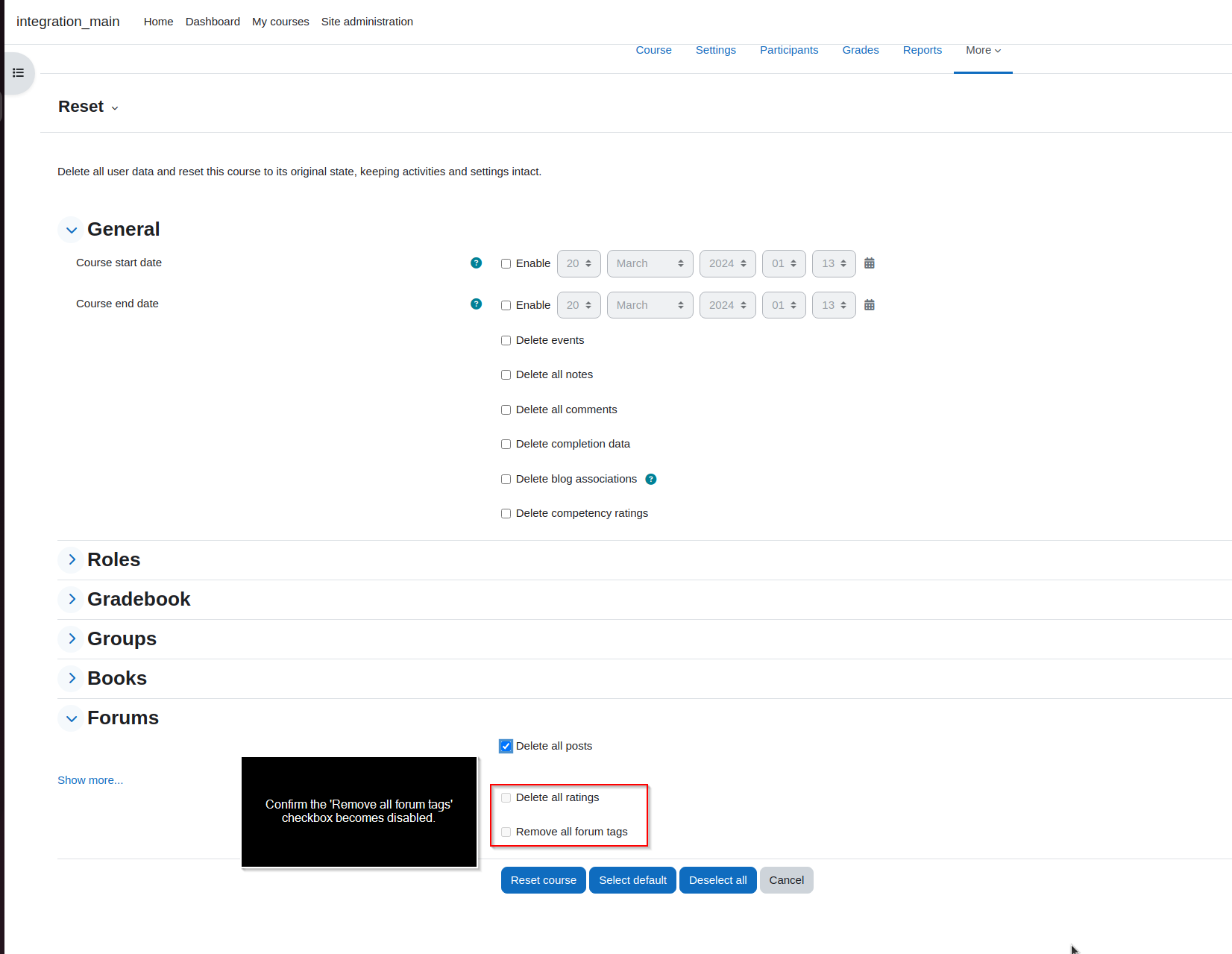The height and width of the screenshot is (954, 1232).
Task: Open end date month dropdown
Action: click(x=650, y=305)
